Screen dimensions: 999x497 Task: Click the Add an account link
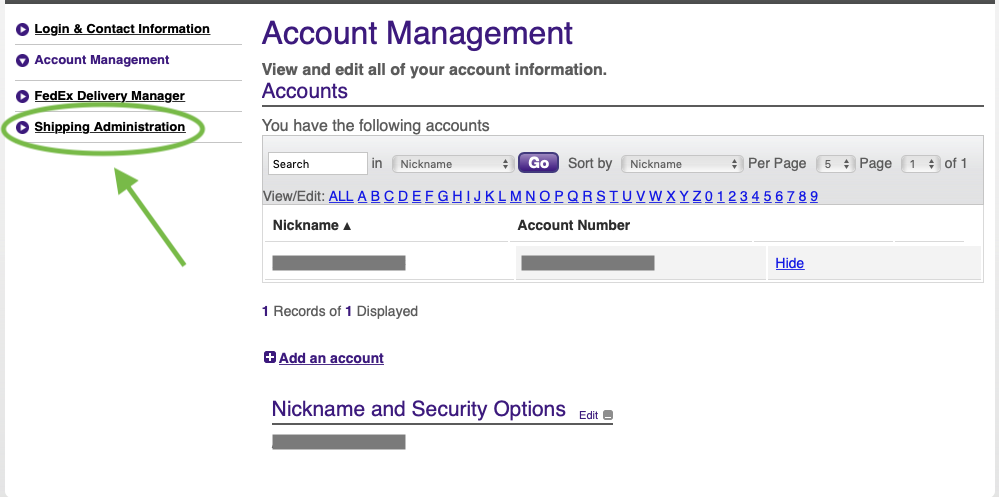pyautogui.click(x=331, y=358)
